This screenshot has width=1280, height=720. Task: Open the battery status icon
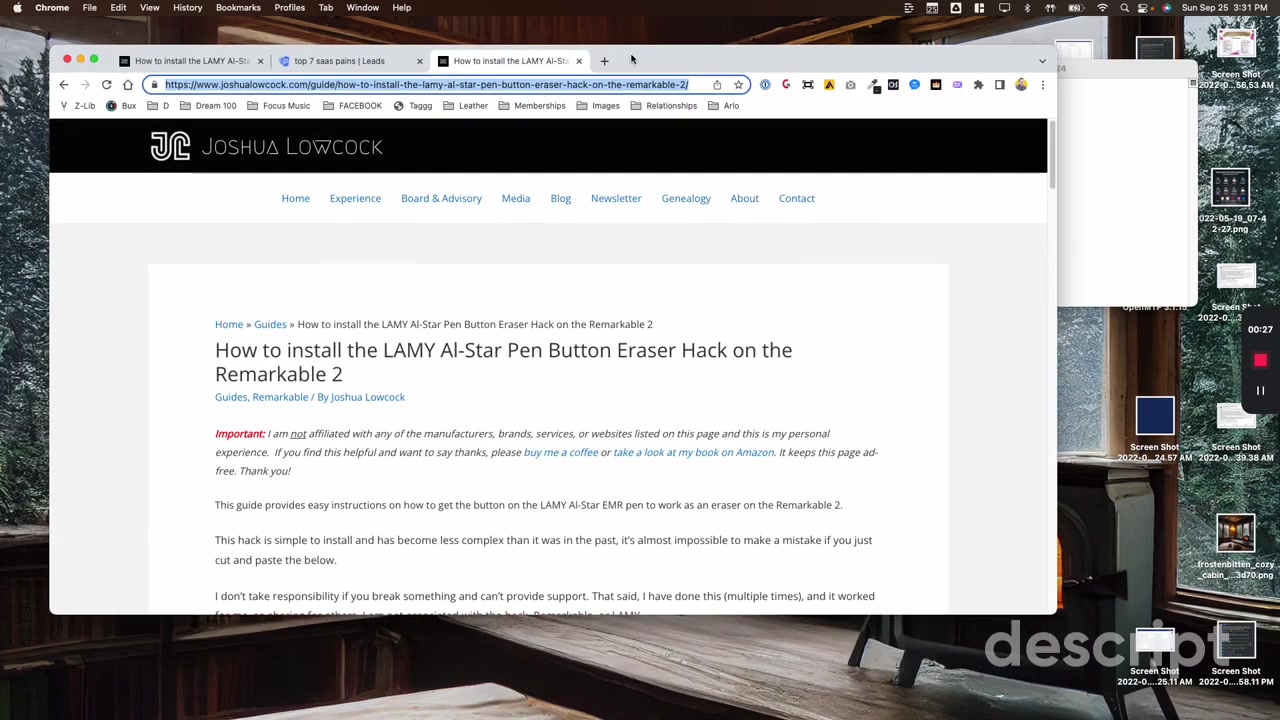coord(1076,8)
